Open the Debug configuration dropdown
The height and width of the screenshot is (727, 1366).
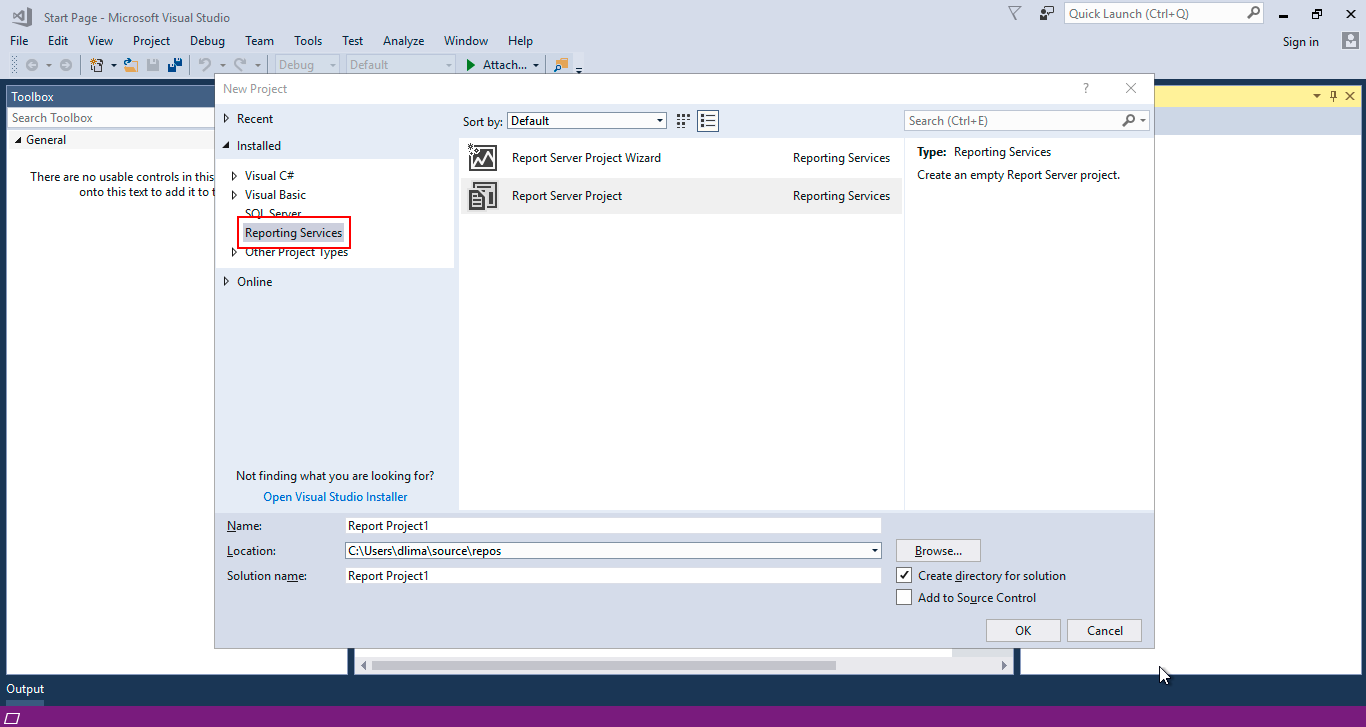coord(309,65)
